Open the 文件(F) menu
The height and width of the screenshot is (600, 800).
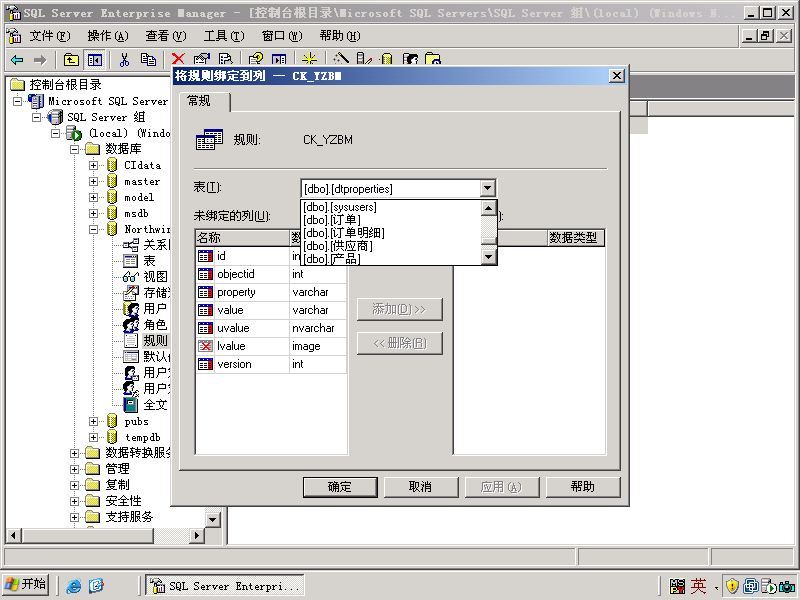pyautogui.click(x=49, y=36)
